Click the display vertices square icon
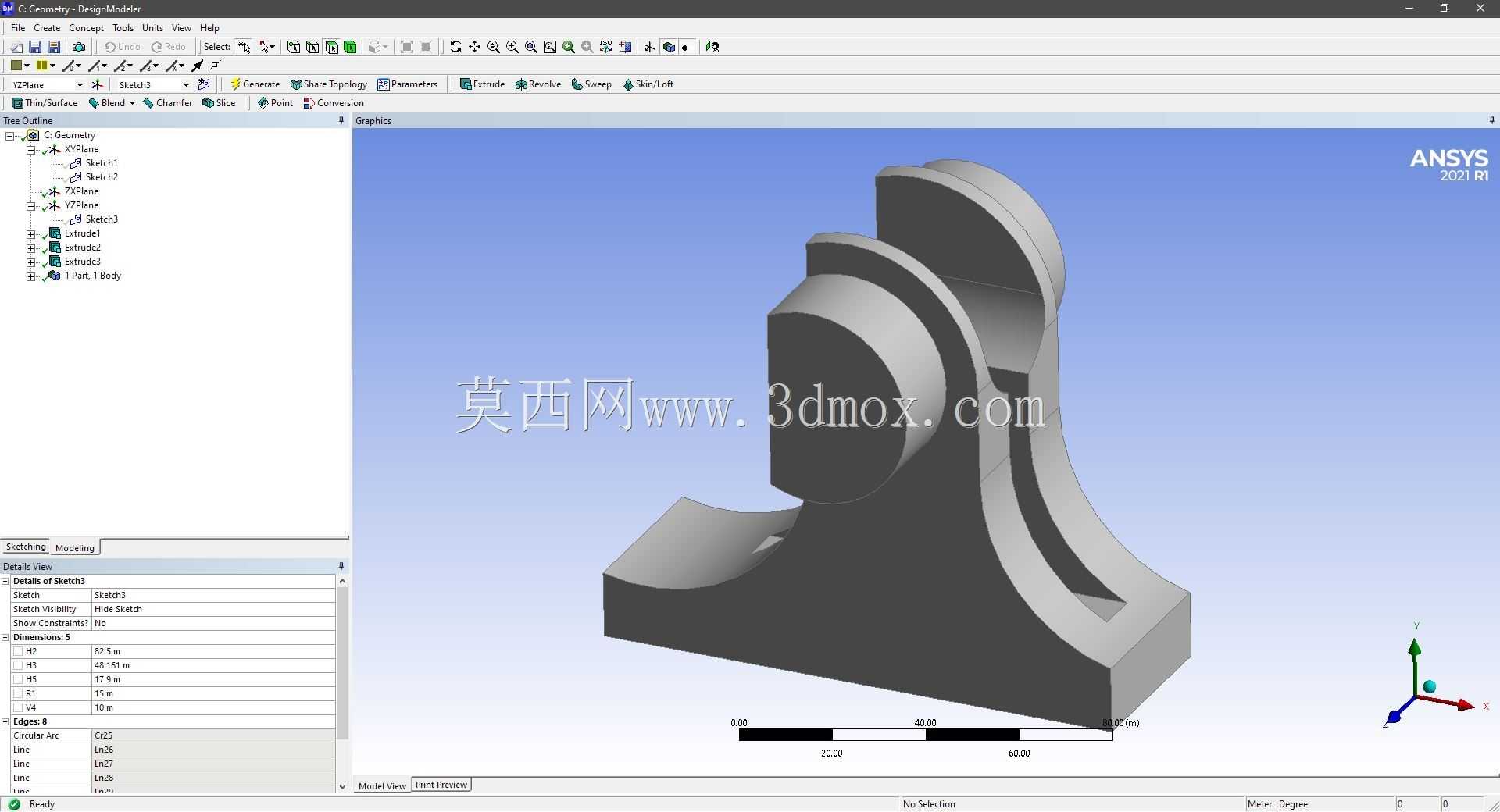 point(216,66)
